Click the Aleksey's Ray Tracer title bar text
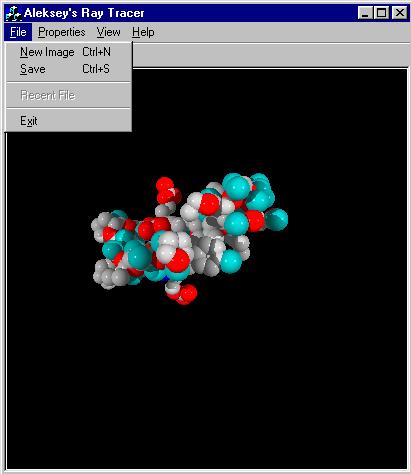Image resolution: width=411 pixels, height=474 pixels. [x=84, y=13]
